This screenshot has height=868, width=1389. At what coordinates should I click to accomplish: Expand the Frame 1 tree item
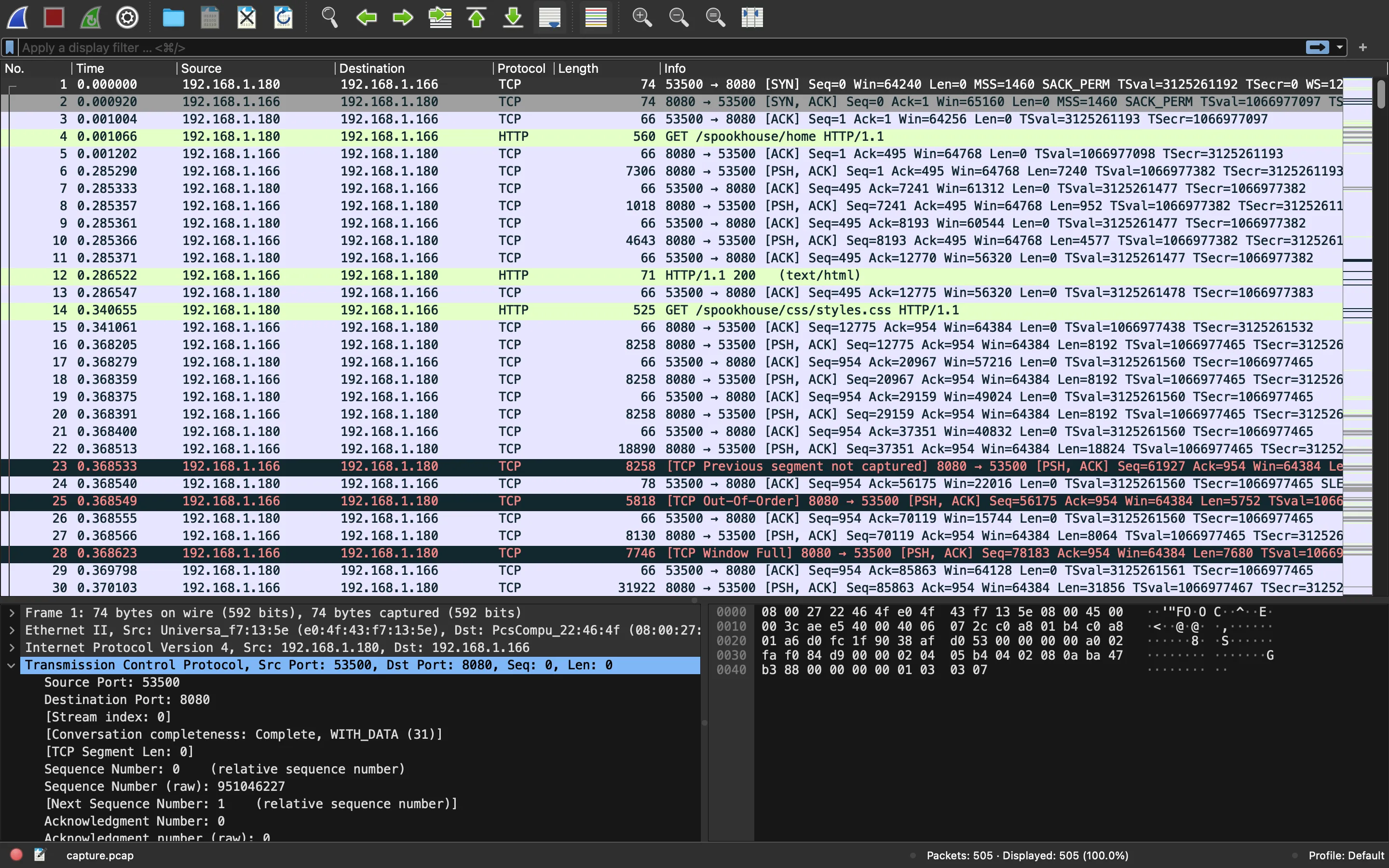pos(12,613)
